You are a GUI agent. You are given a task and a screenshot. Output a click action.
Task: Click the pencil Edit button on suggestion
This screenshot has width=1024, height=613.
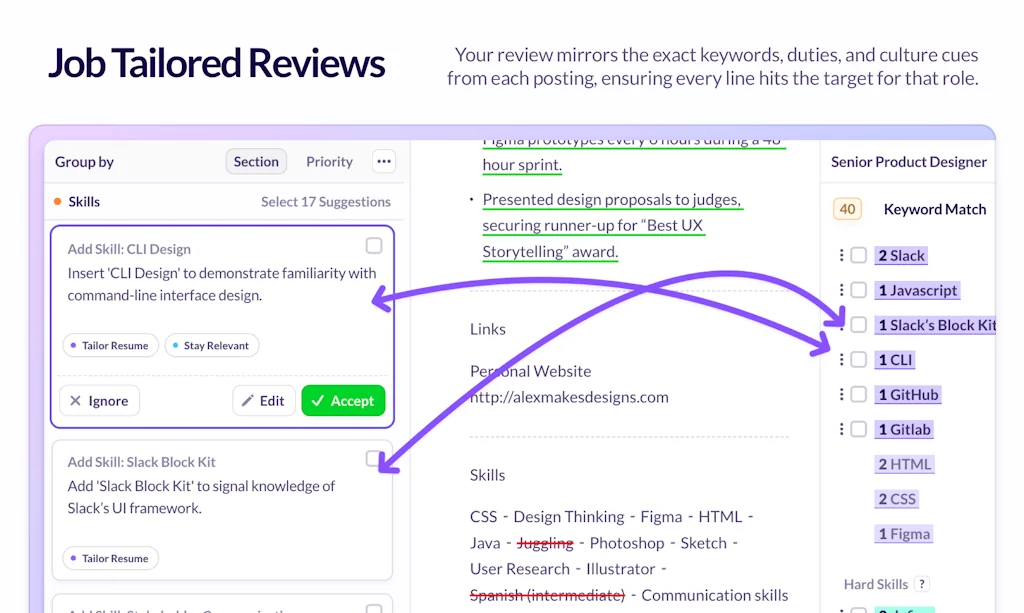point(264,401)
